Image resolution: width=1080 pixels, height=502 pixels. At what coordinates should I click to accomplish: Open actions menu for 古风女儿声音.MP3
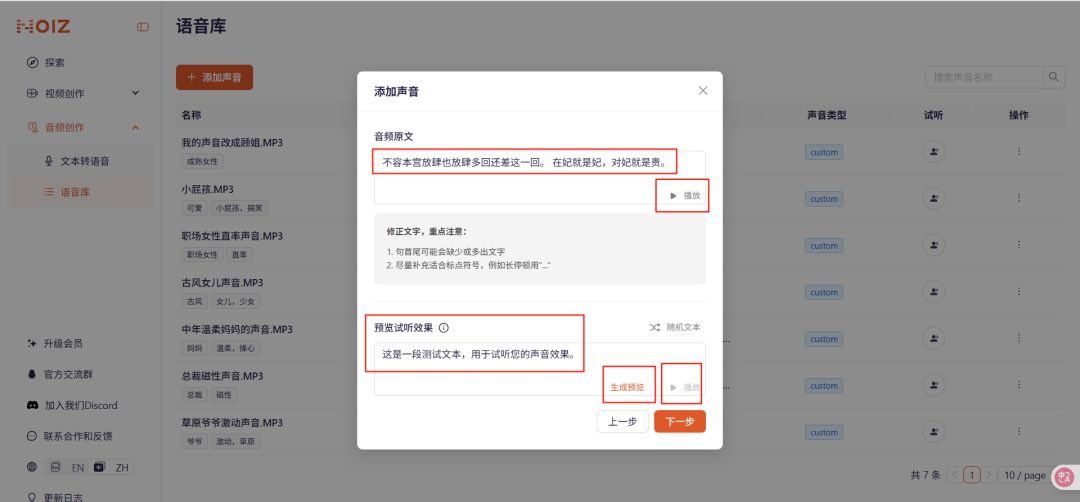pos(1019,292)
